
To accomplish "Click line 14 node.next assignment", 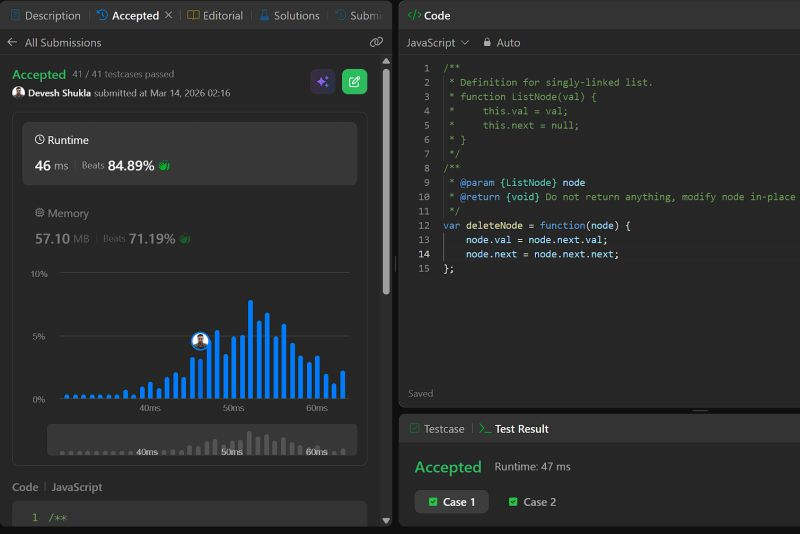I will (542, 254).
